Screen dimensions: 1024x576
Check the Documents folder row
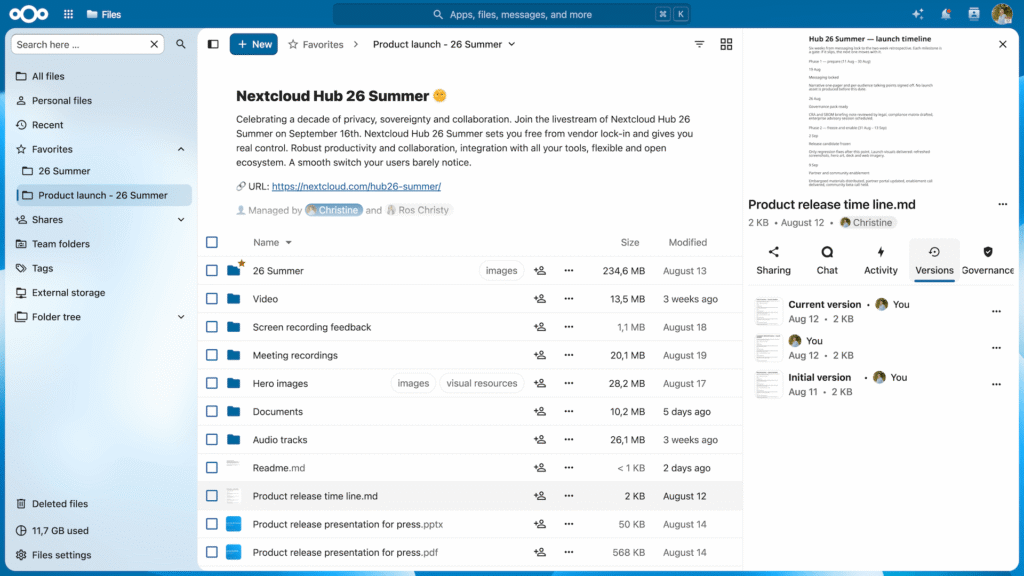[x=212, y=411]
